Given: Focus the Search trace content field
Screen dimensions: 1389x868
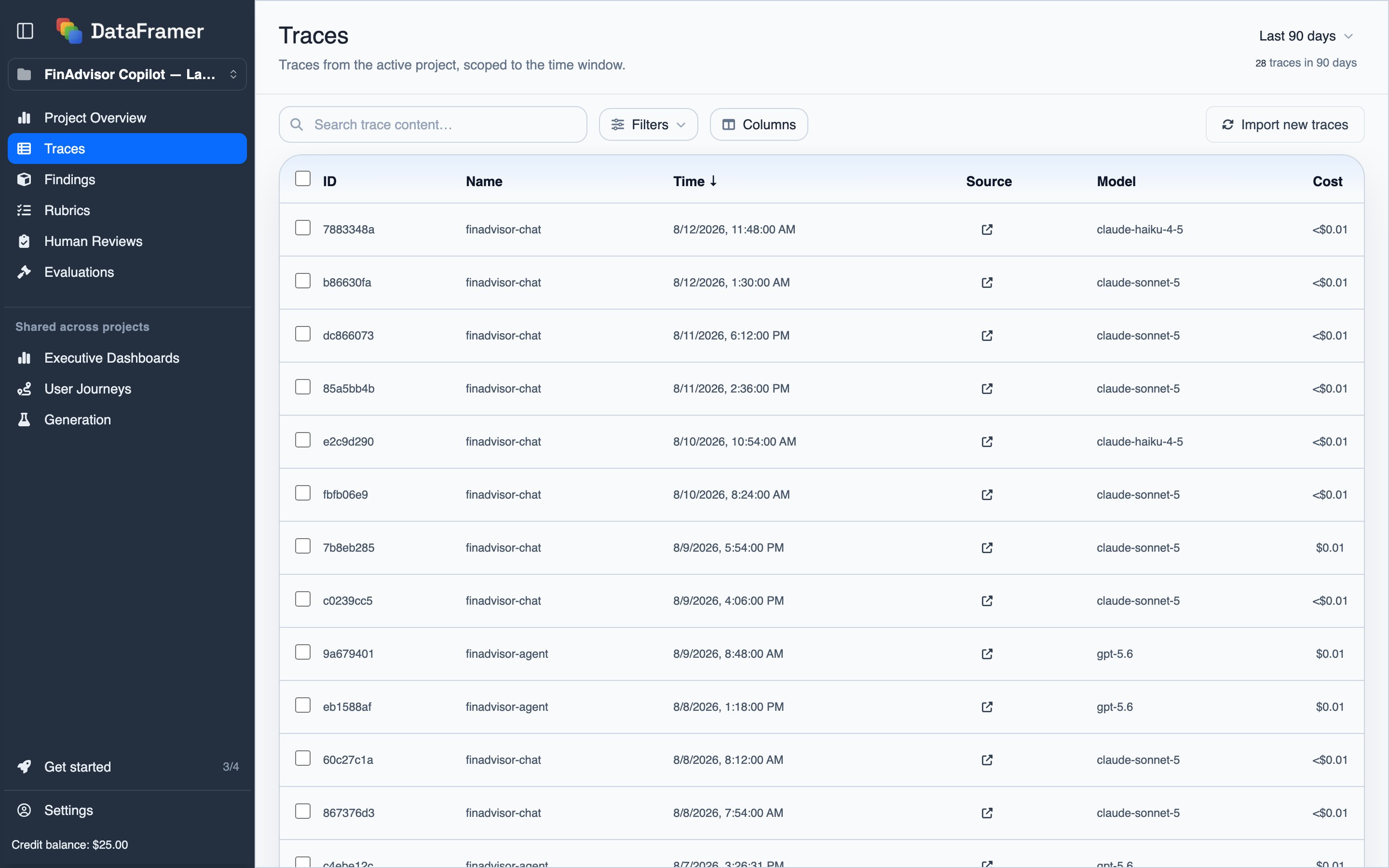Looking at the screenshot, I should 433,124.
